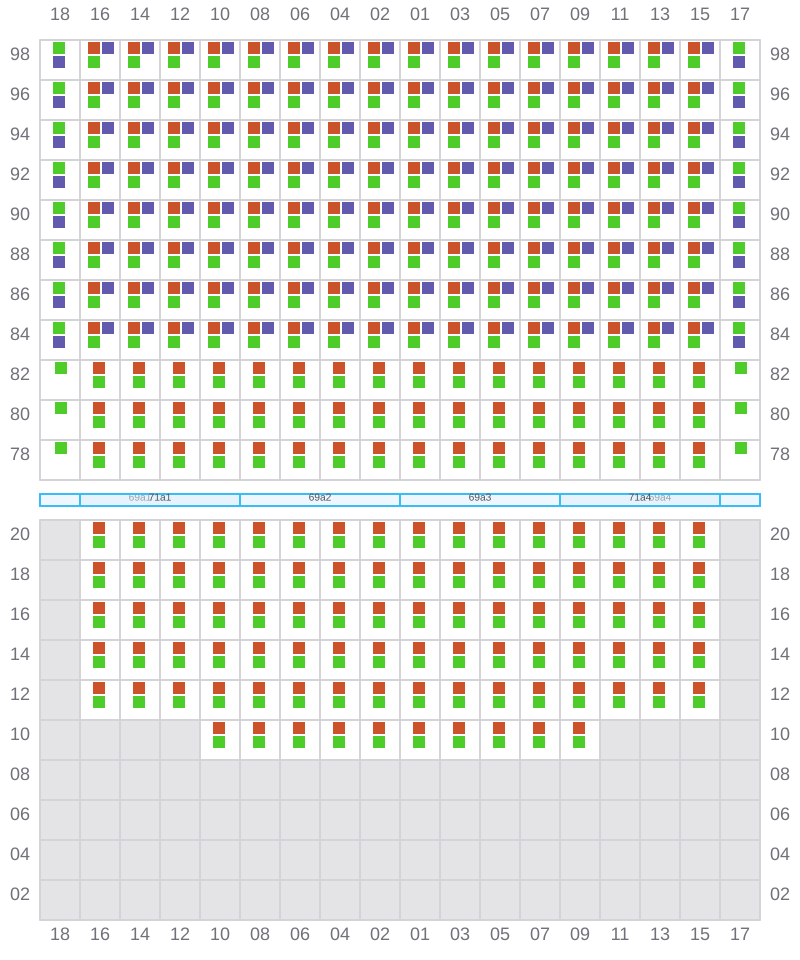
Task: Click column header 18 at the top left
Action: click(60, 14)
